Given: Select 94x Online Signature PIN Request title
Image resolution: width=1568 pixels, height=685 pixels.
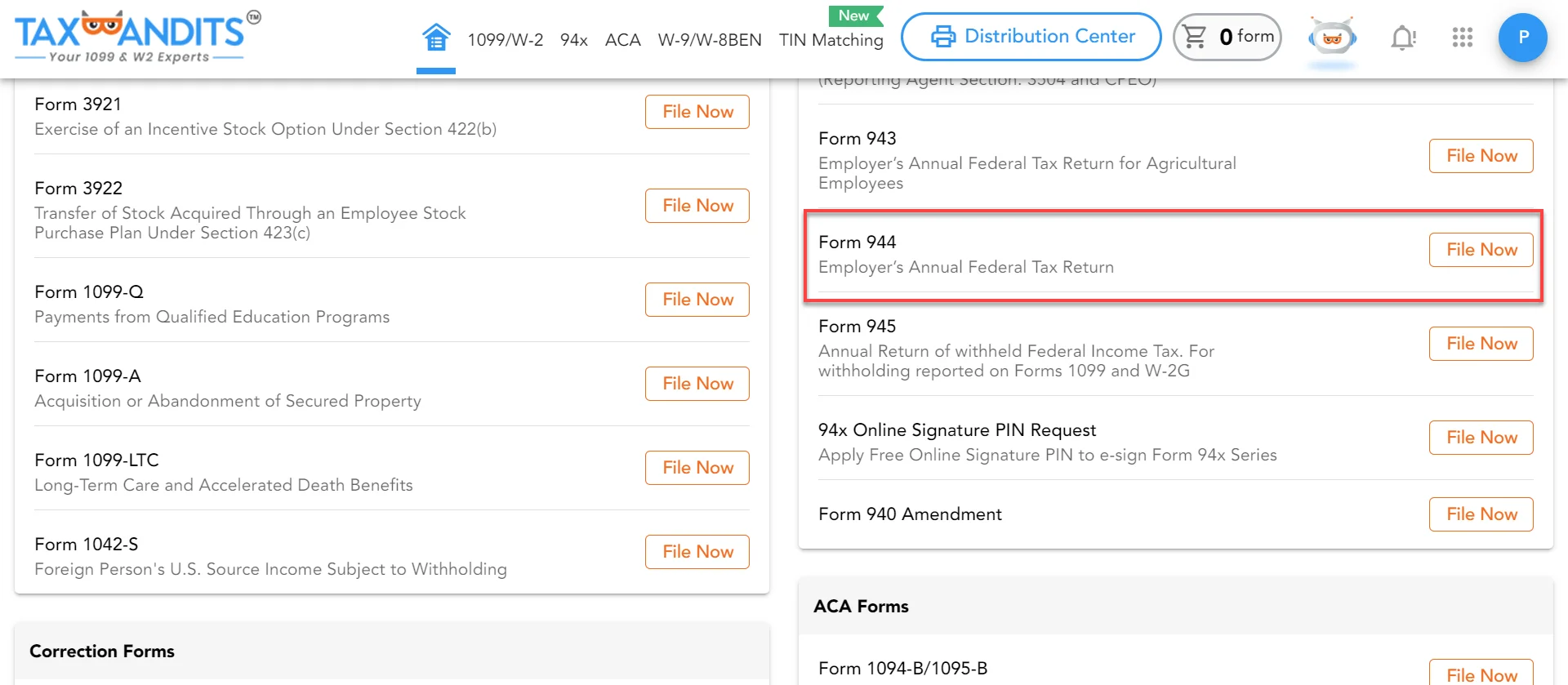Looking at the screenshot, I should click(957, 430).
